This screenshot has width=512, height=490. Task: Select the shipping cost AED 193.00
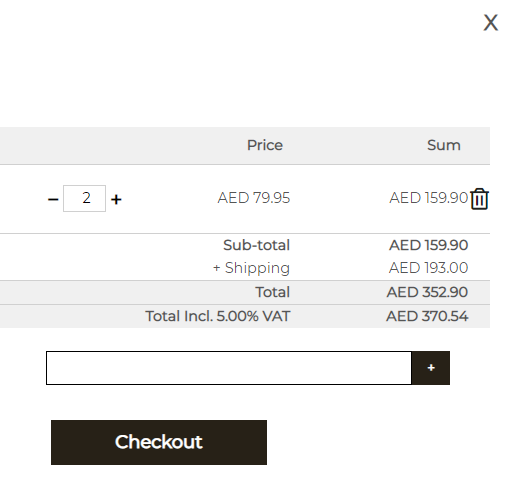[x=429, y=268]
